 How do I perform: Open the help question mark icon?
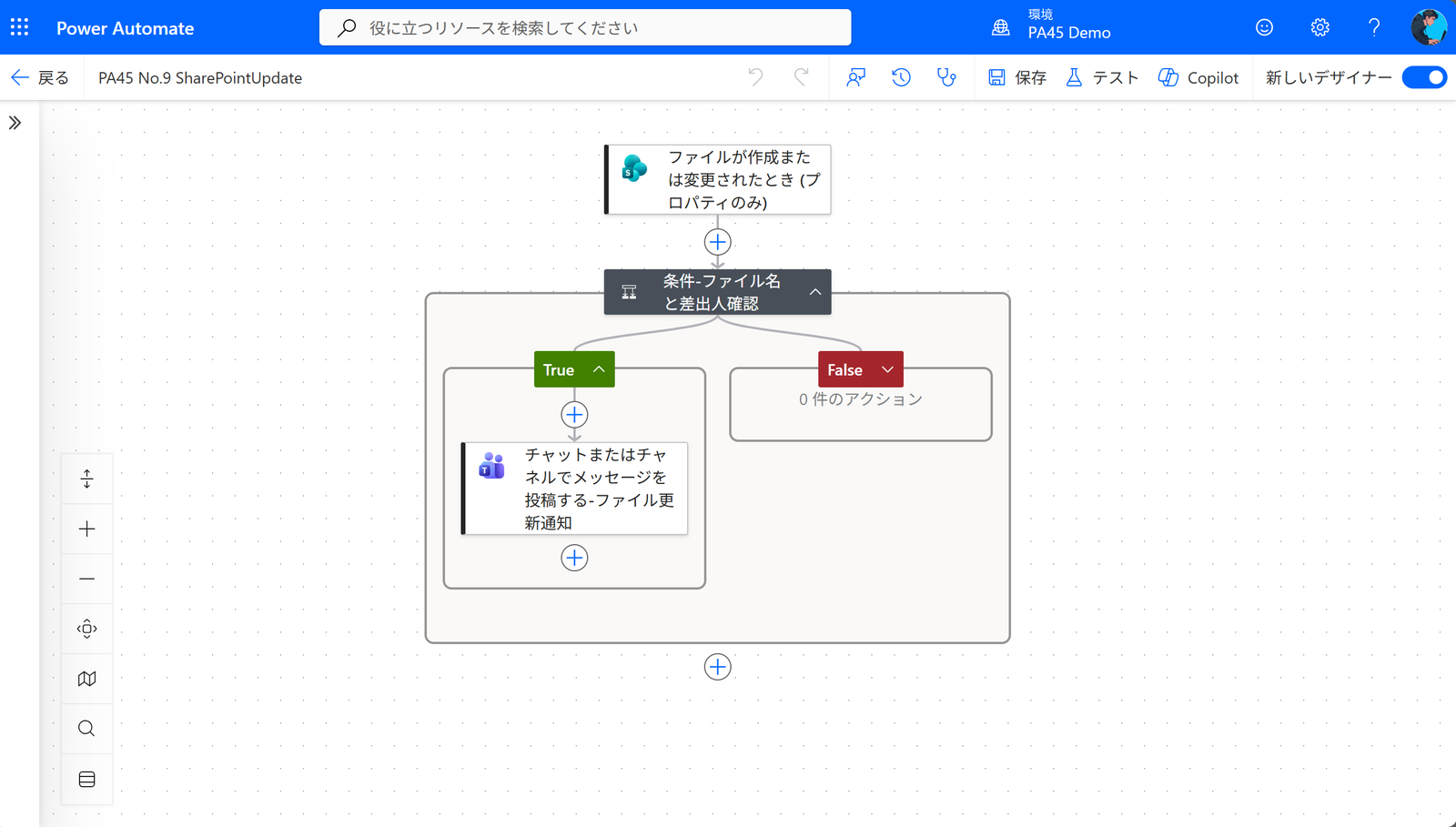click(1374, 27)
